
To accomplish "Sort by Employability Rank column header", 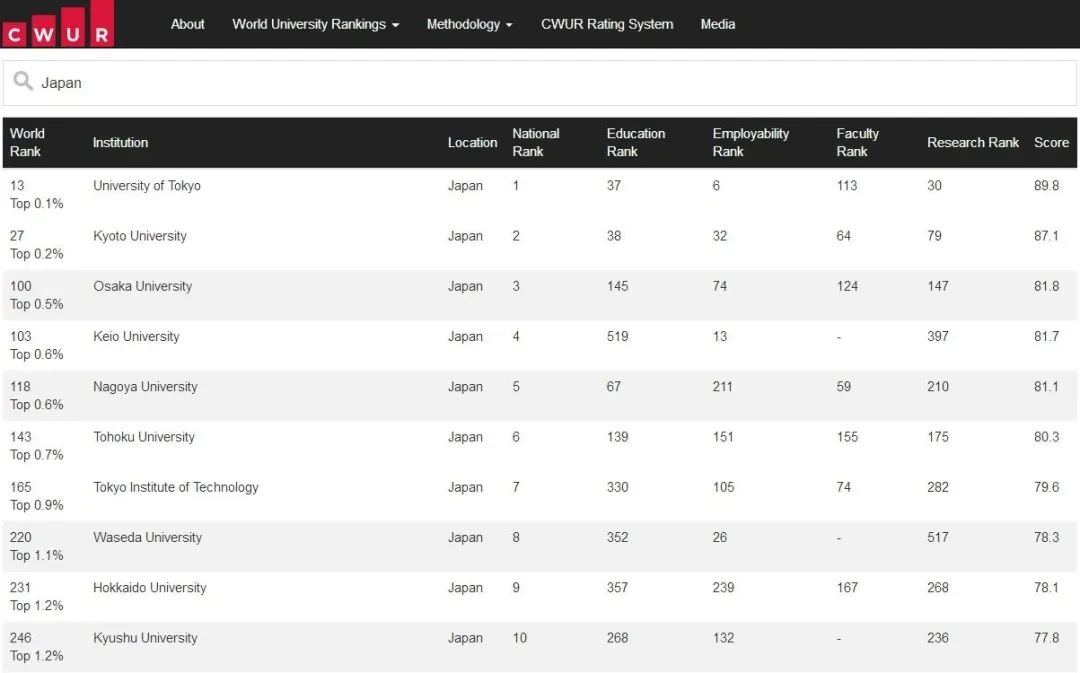I will click(750, 142).
